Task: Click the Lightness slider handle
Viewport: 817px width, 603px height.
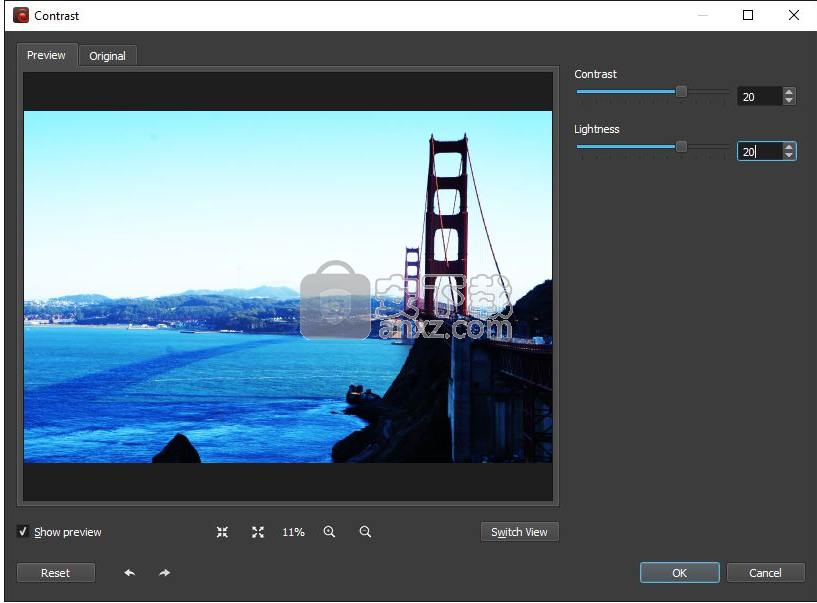Action: (x=681, y=146)
